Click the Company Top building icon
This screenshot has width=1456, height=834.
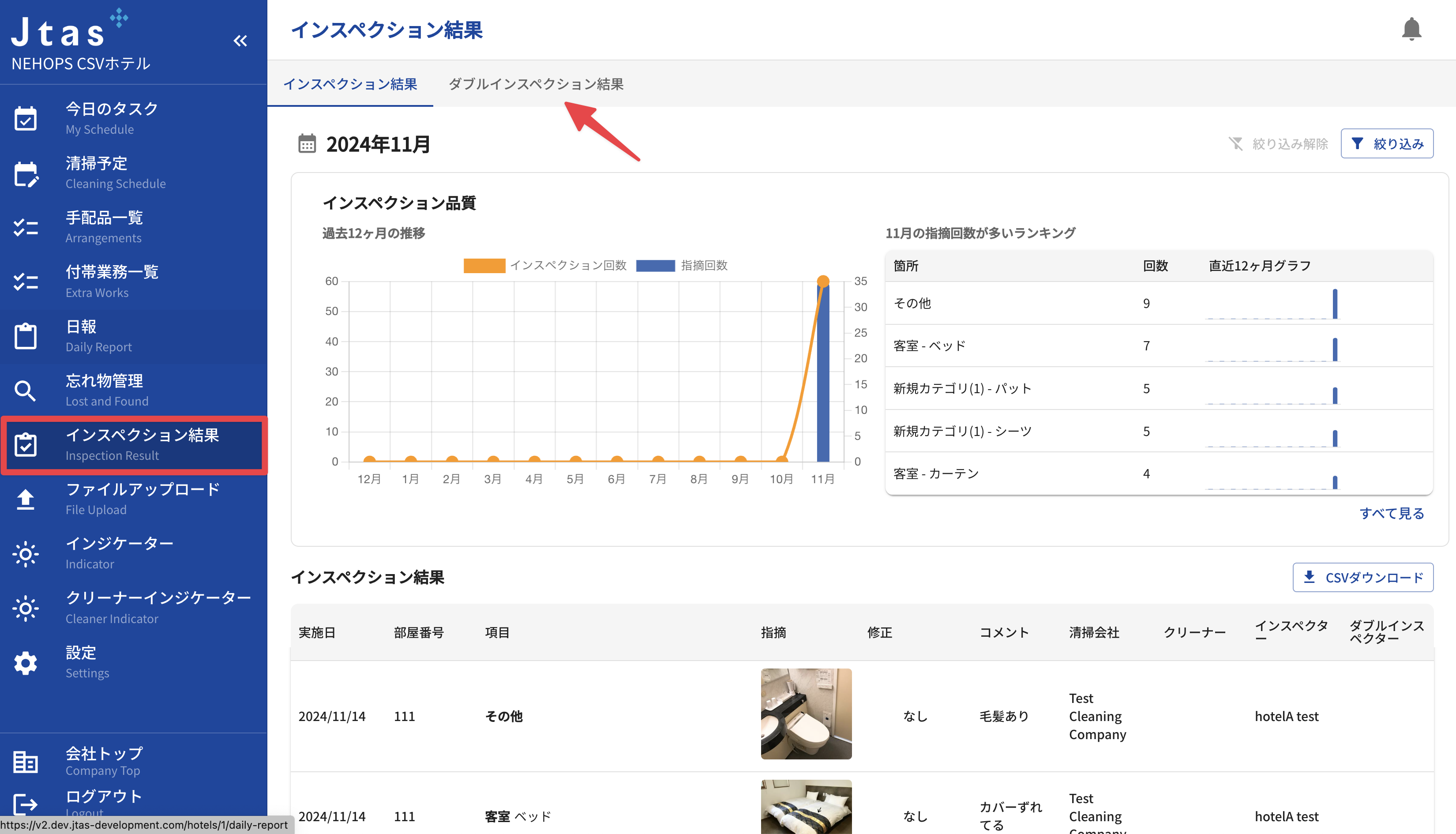[x=26, y=762]
